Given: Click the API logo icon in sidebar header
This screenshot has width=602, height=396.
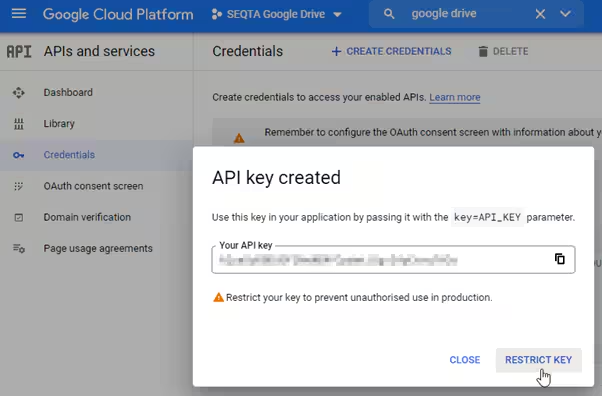Looking at the screenshot, I should pos(19,51).
